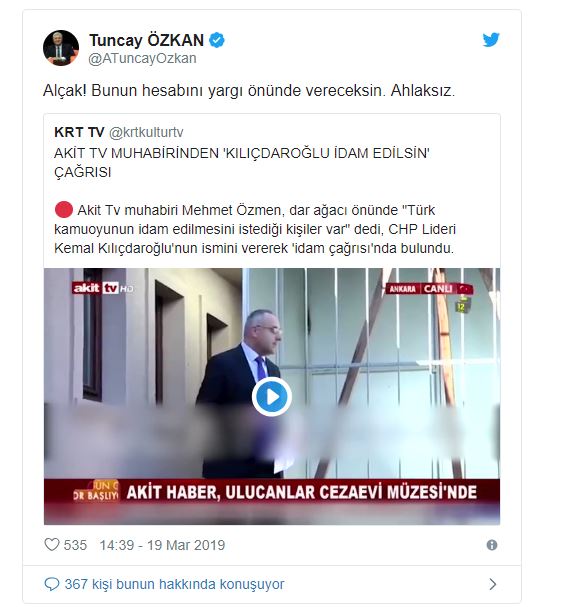577x607 pixels.
Task: Open Tuncay ÖZKAN's profile picture
Action: tap(61, 48)
